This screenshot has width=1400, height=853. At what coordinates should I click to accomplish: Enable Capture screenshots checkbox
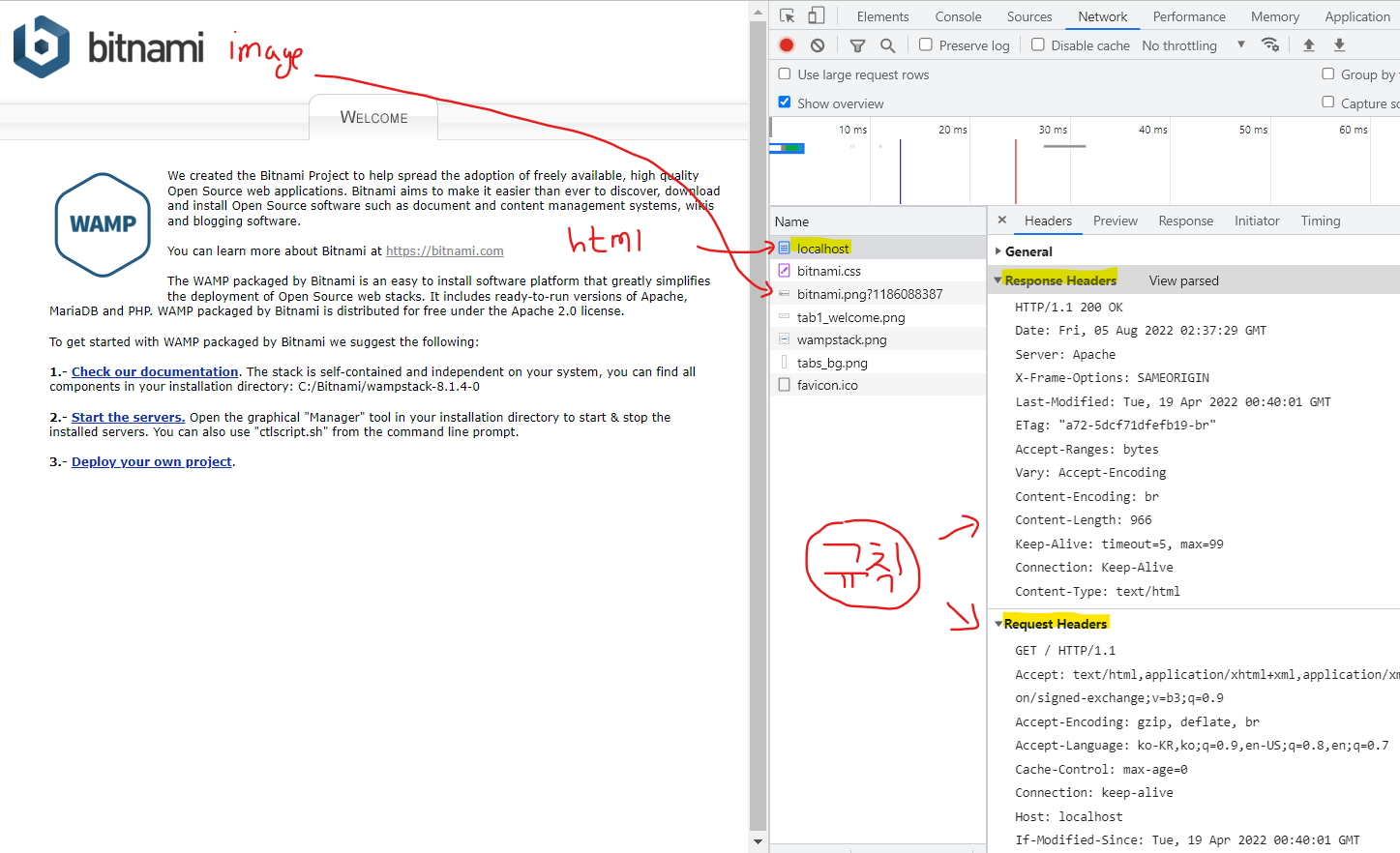click(x=1328, y=103)
